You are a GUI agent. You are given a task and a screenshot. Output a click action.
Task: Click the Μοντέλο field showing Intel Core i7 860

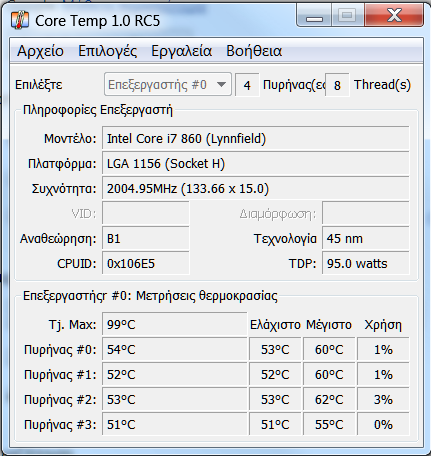point(256,138)
